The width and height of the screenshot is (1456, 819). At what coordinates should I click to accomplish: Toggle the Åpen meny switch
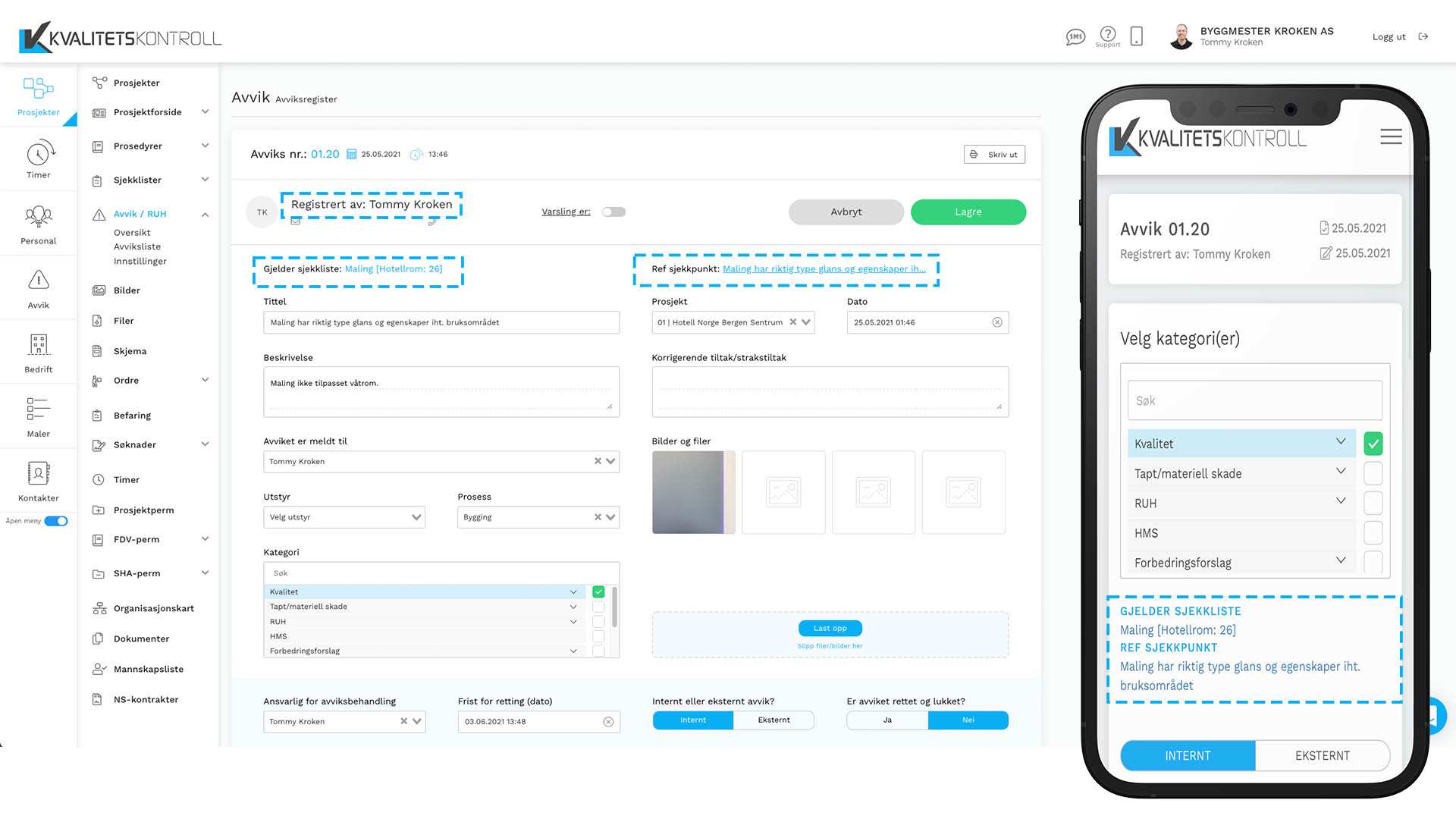point(56,521)
